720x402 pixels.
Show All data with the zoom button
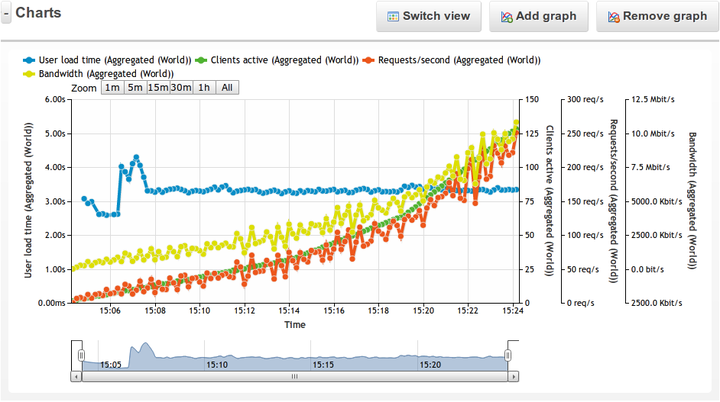click(228, 88)
